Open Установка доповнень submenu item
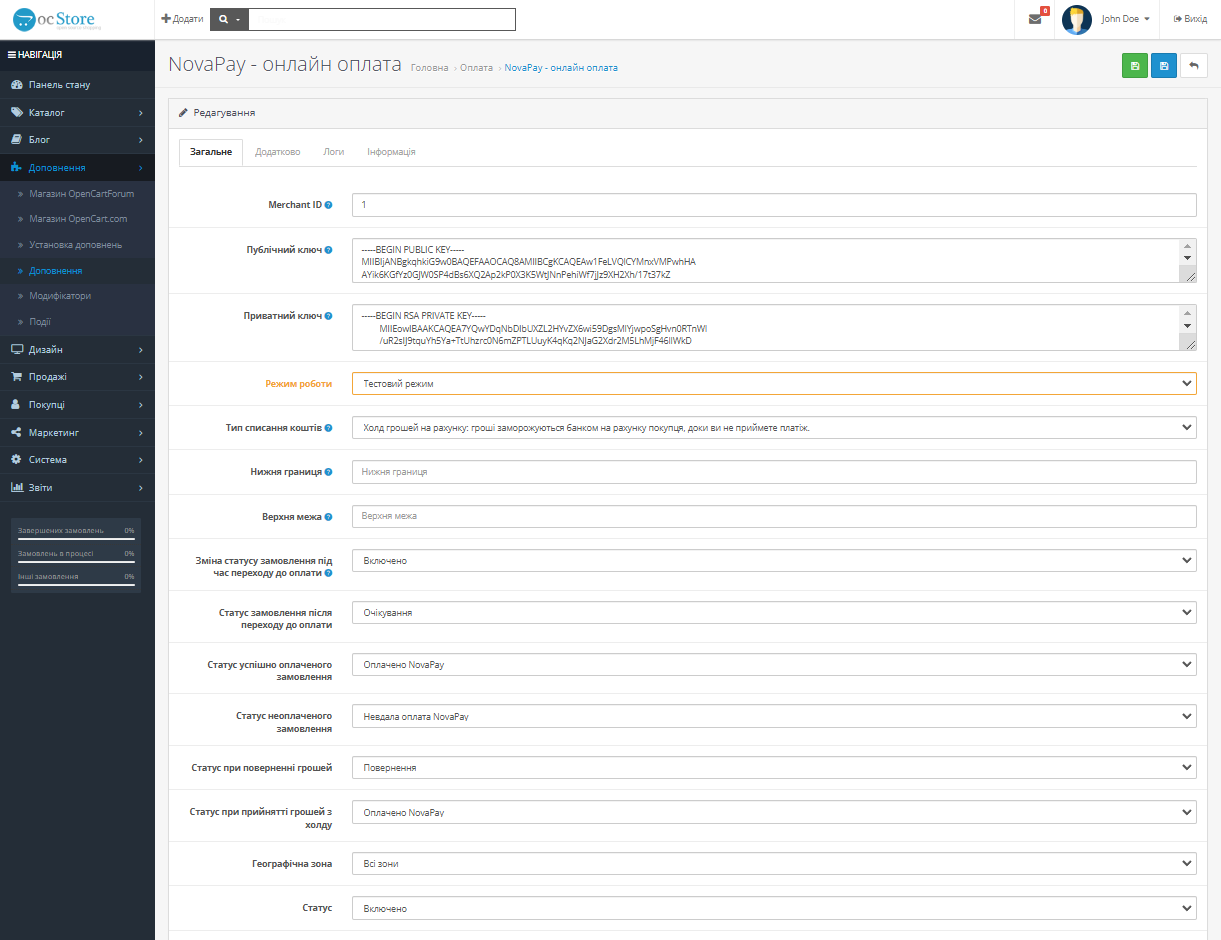Screen dimensions: 1221x940 (x=76, y=245)
